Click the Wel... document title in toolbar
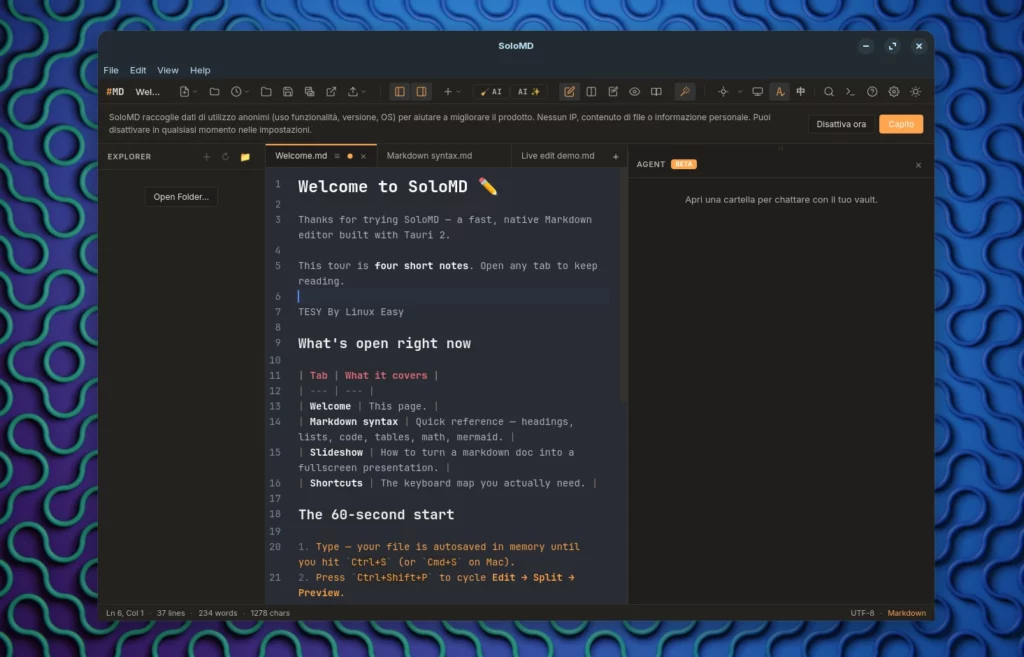Viewport: 1024px width, 657px height. pos(148,92)
